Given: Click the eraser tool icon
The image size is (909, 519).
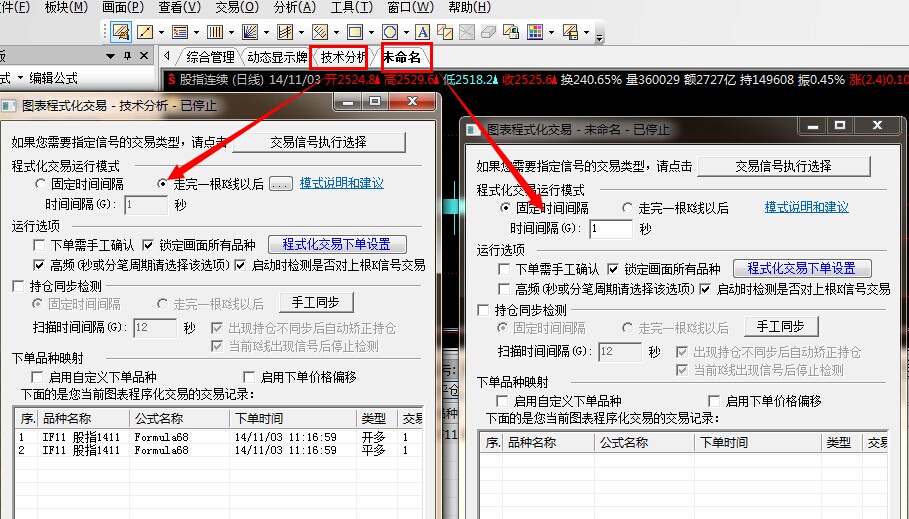Looking at the screenshot, I should click(x=489, y=32).
